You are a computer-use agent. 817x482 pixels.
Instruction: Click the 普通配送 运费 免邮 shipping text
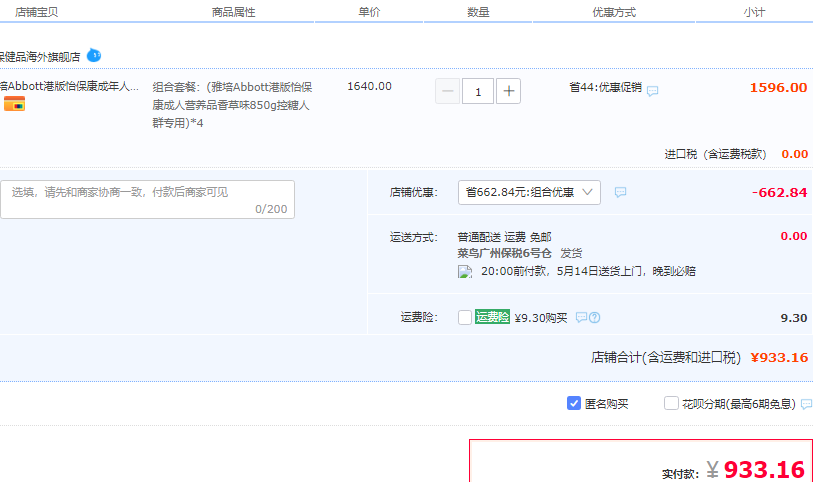504,237
